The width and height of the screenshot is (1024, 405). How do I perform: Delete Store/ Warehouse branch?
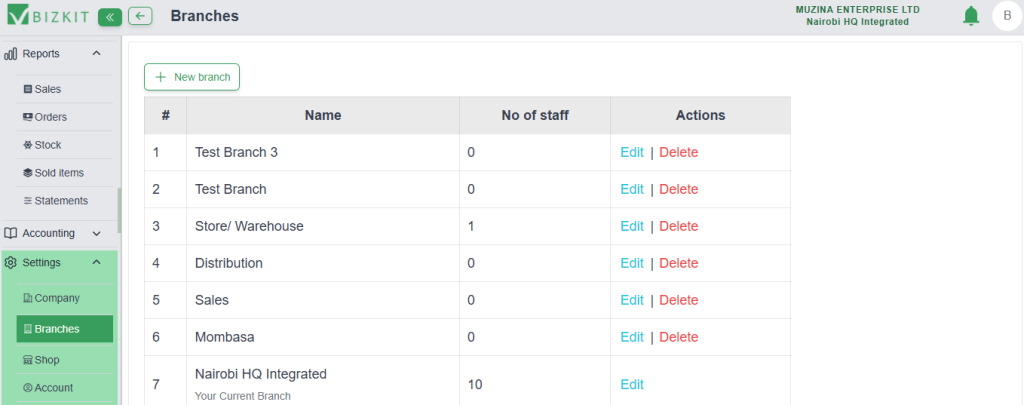[679, 226]
